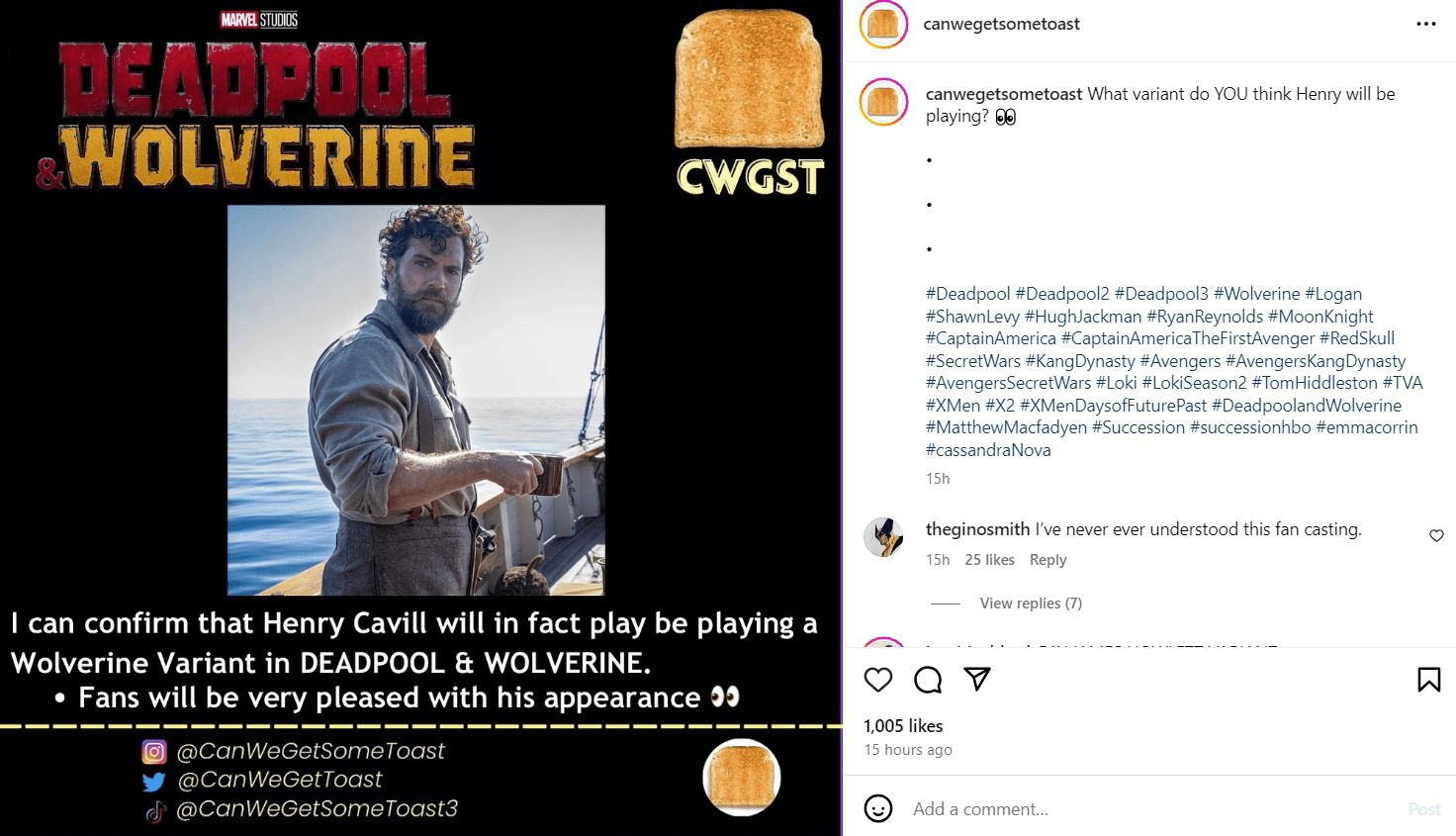1456x836 pixels.
Task: Open the #HughJackman hashtag
Action: click(1083, 317)
